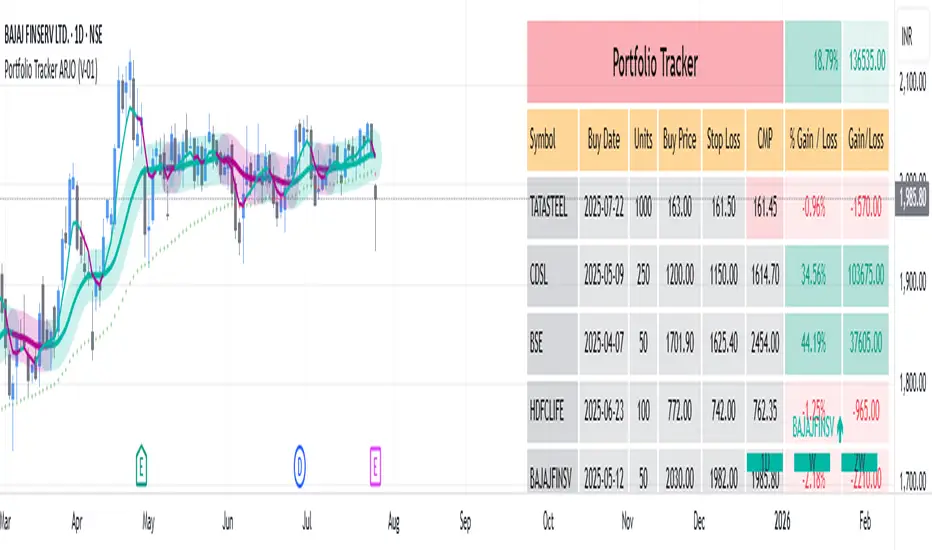Click the green BAJAJFINSV up-arrow label
Viewport: 932px width, 550px height.
(818, 427)
